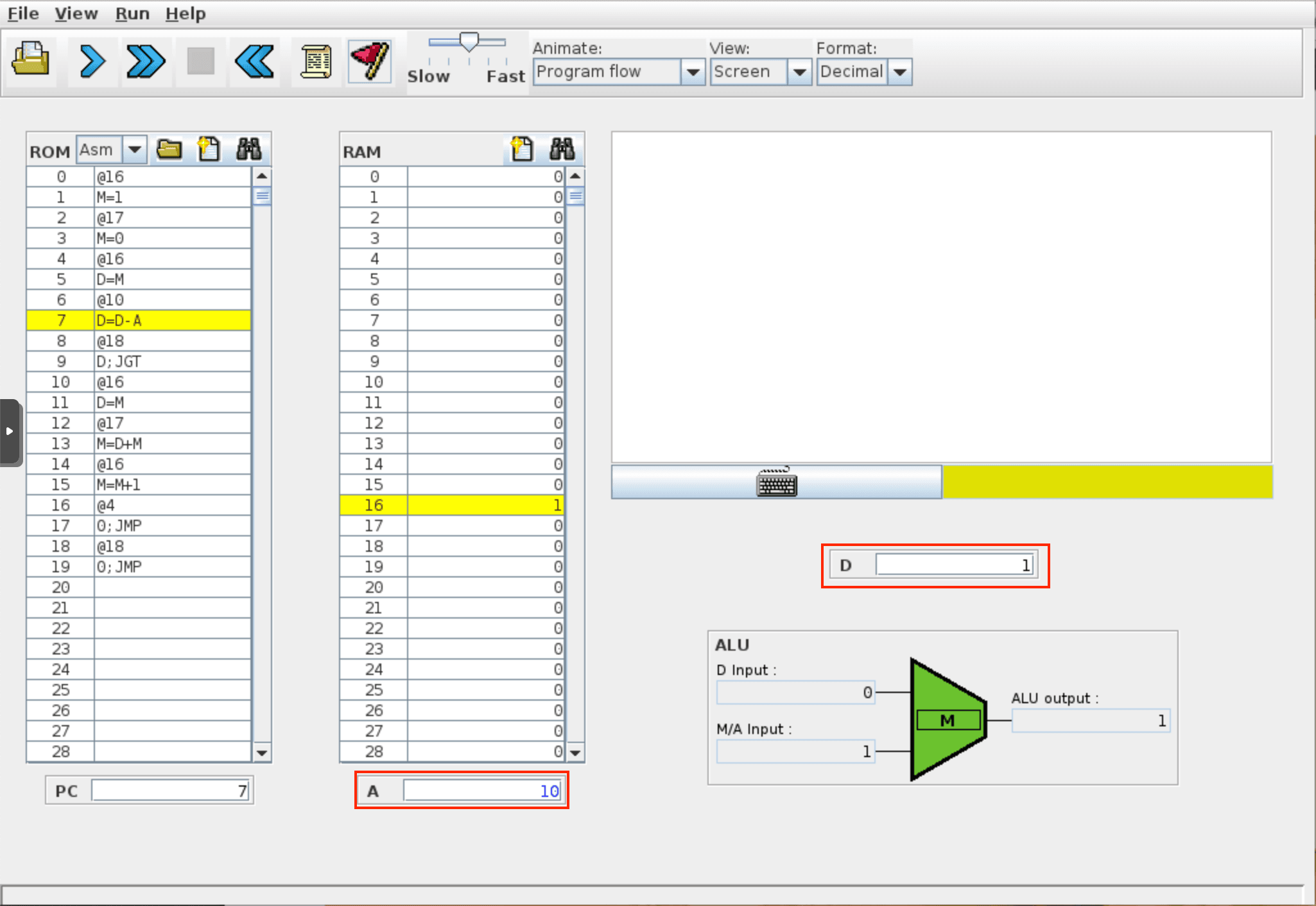1316x906 pixels.
Task: Search ROM with the binoculars icon
Action: [x=248, y=150]
